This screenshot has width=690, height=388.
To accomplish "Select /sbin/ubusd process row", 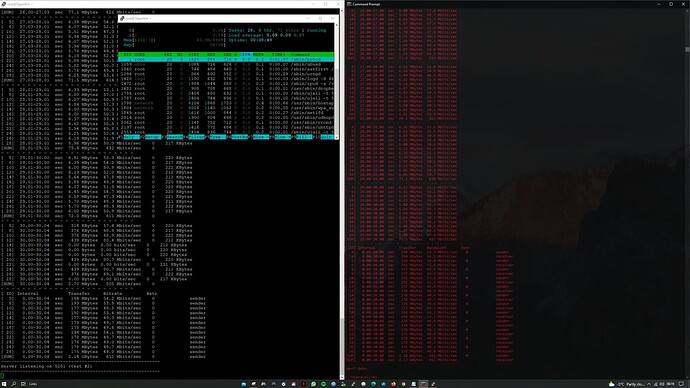I will coord(226,64).
